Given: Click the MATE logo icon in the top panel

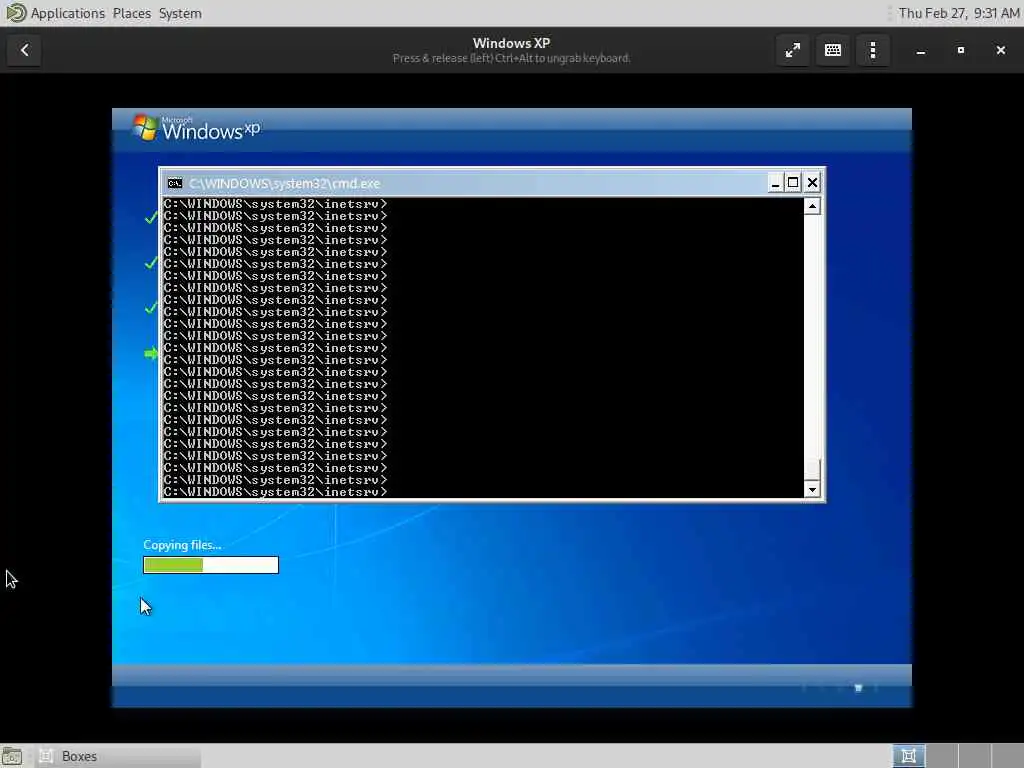Looking at the screenshot, I should pos(15,13).
